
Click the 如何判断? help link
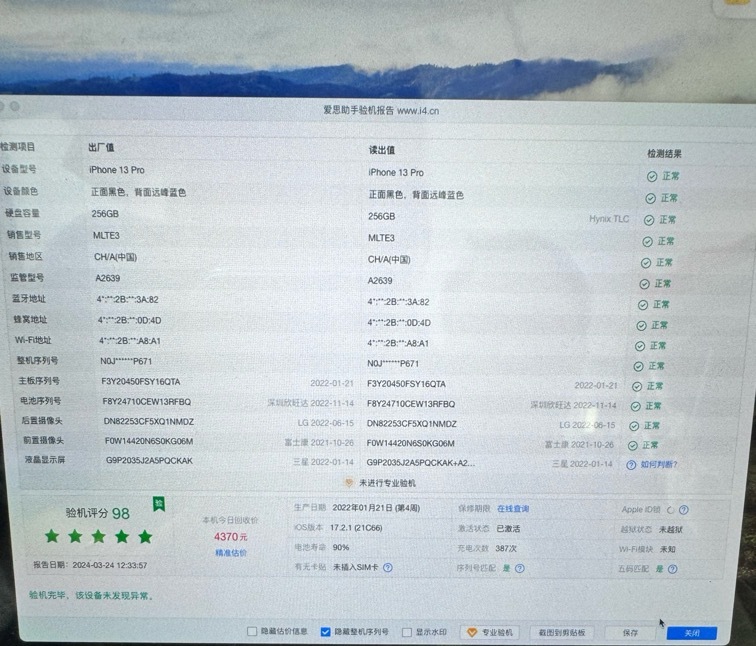(x=659, y=465)
